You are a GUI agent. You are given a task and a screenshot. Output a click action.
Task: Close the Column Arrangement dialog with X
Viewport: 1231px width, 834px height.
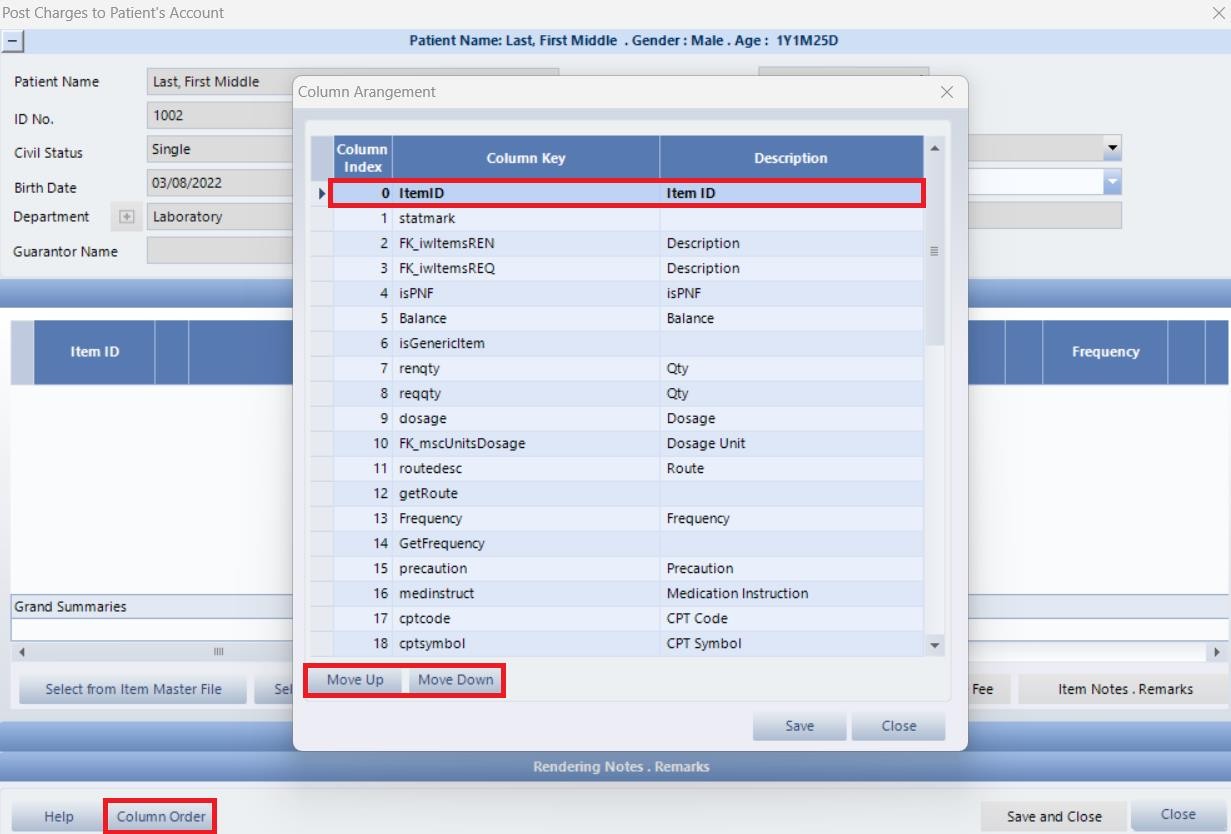click(946, 92)
